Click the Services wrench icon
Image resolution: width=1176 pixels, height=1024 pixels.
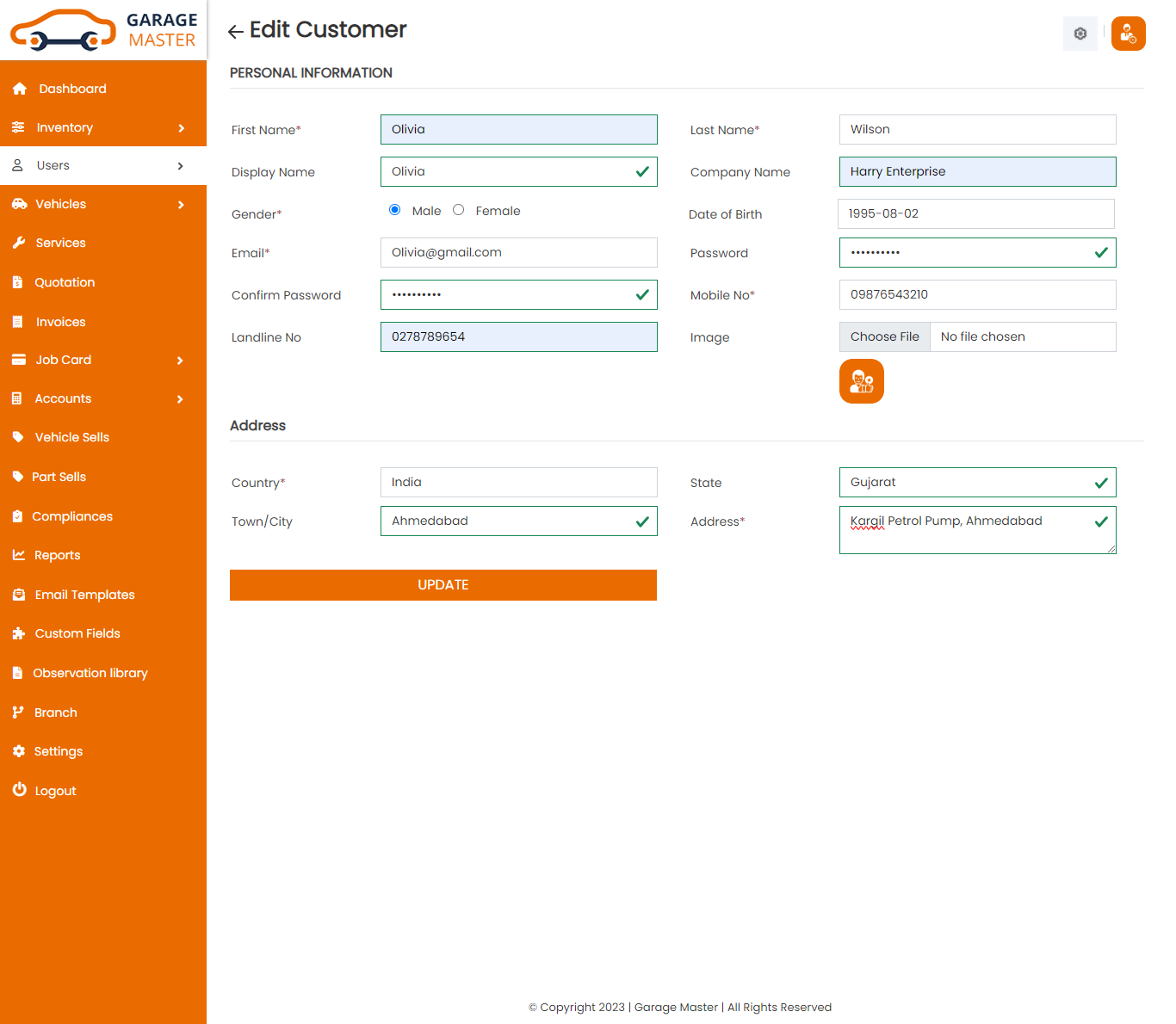[x=19, y=243]
